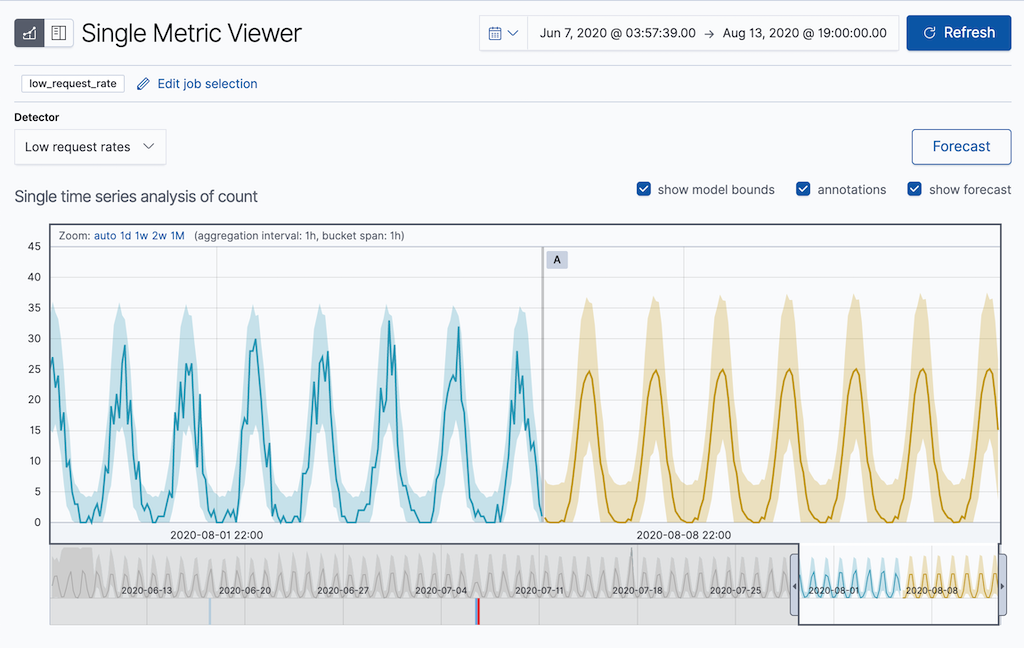Screen dimensions: 1024x648
Task: Click the refresh arrow icon on Refresh button
Action: click(x=932, y=32)
